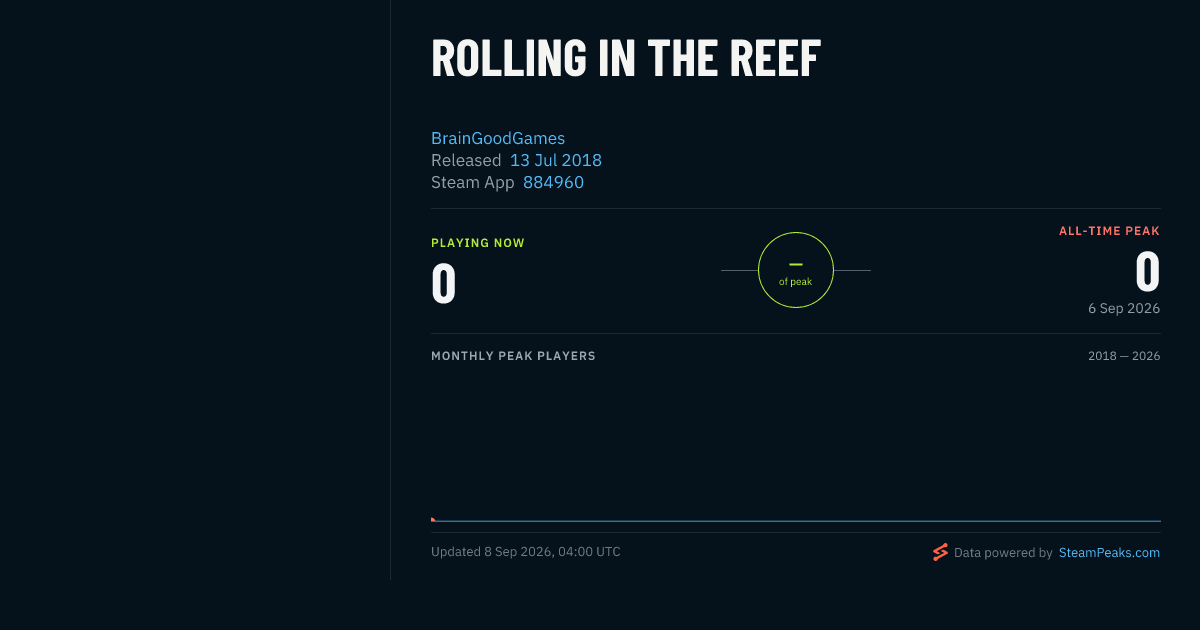The image size is (1200, 630).
Task: Click the 'Released' label text
Action: click(466, 160)
